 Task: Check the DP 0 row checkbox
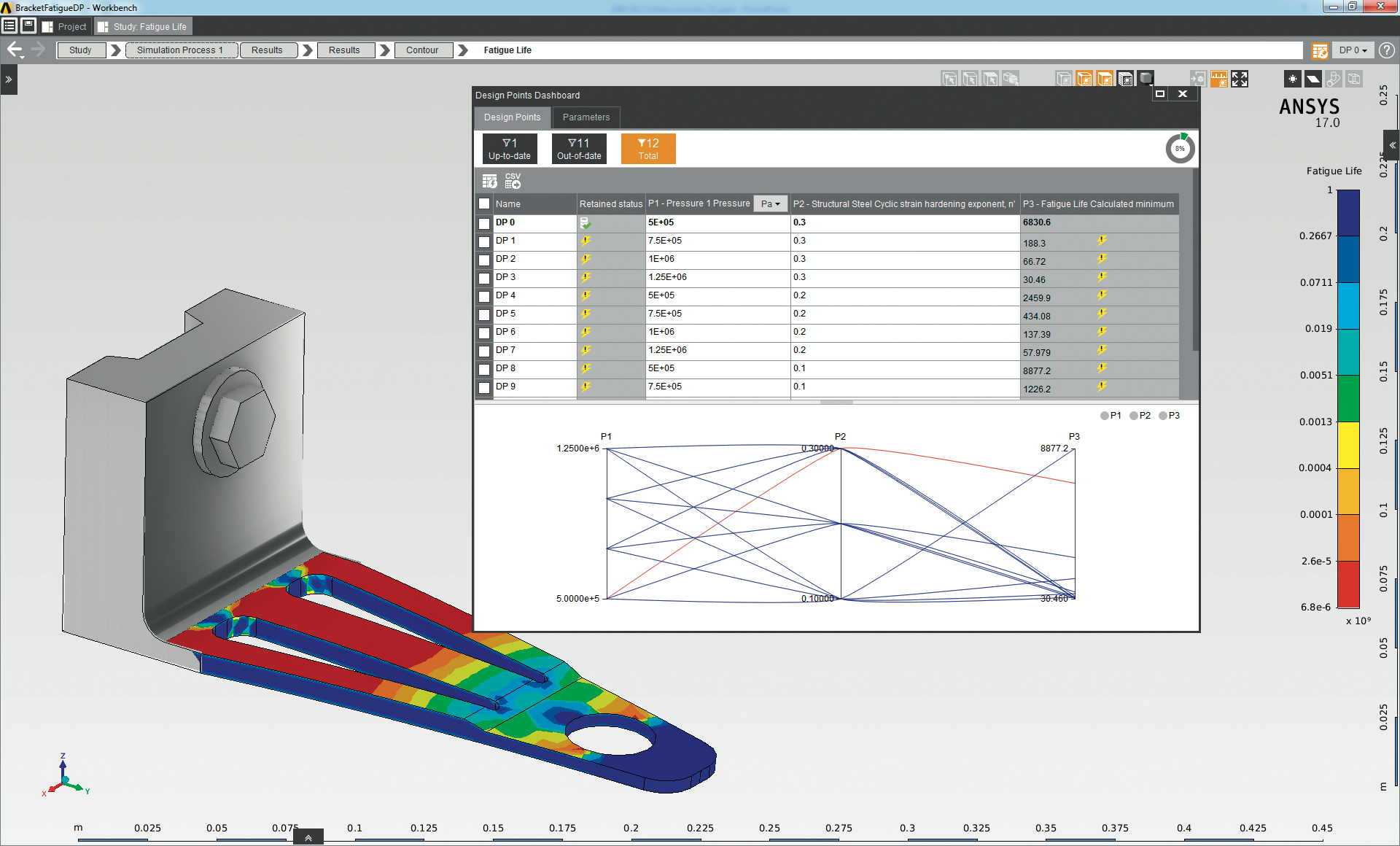coord(484,223)
